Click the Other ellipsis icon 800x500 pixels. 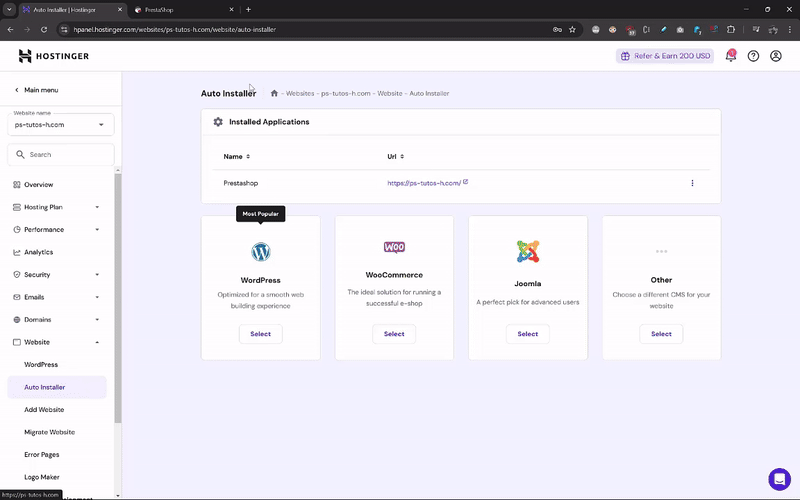click(x=661, y=251)
